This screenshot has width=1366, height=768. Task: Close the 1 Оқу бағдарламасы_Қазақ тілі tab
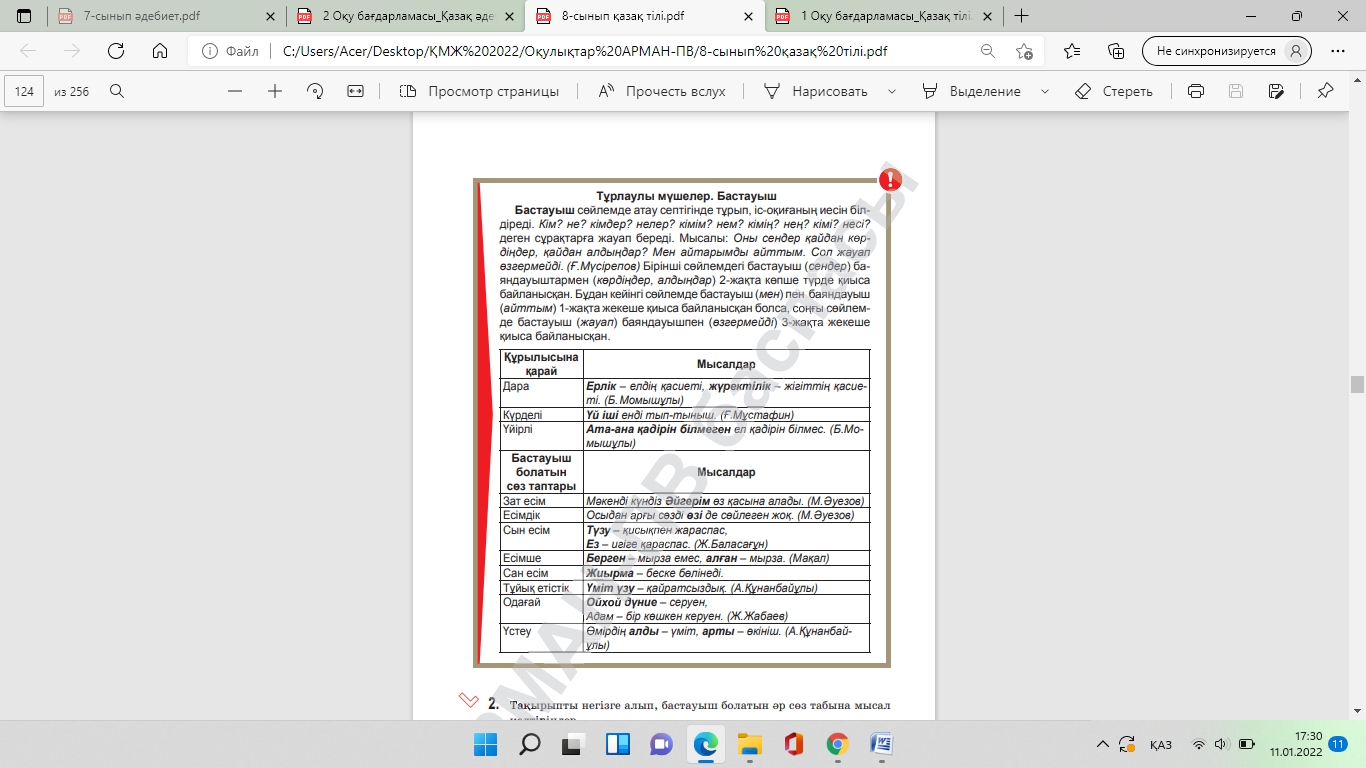click(x=988, y=16)
